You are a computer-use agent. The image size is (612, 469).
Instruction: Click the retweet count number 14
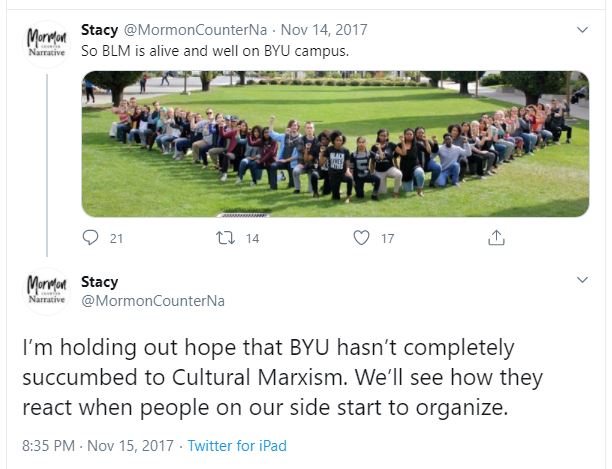(252, 239)
